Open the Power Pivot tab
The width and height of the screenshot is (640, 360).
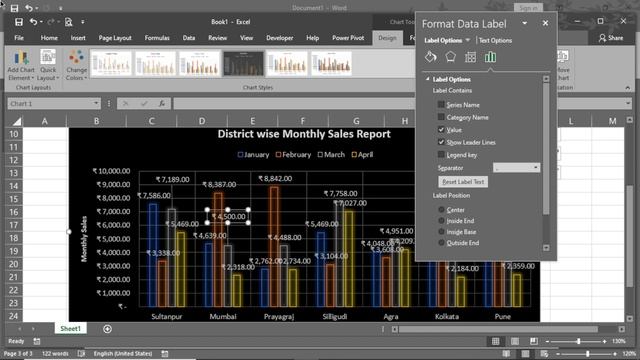point(348,38)
